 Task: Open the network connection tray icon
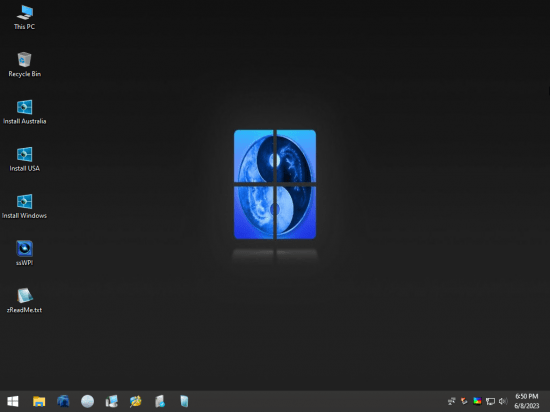tap(490, 401)
